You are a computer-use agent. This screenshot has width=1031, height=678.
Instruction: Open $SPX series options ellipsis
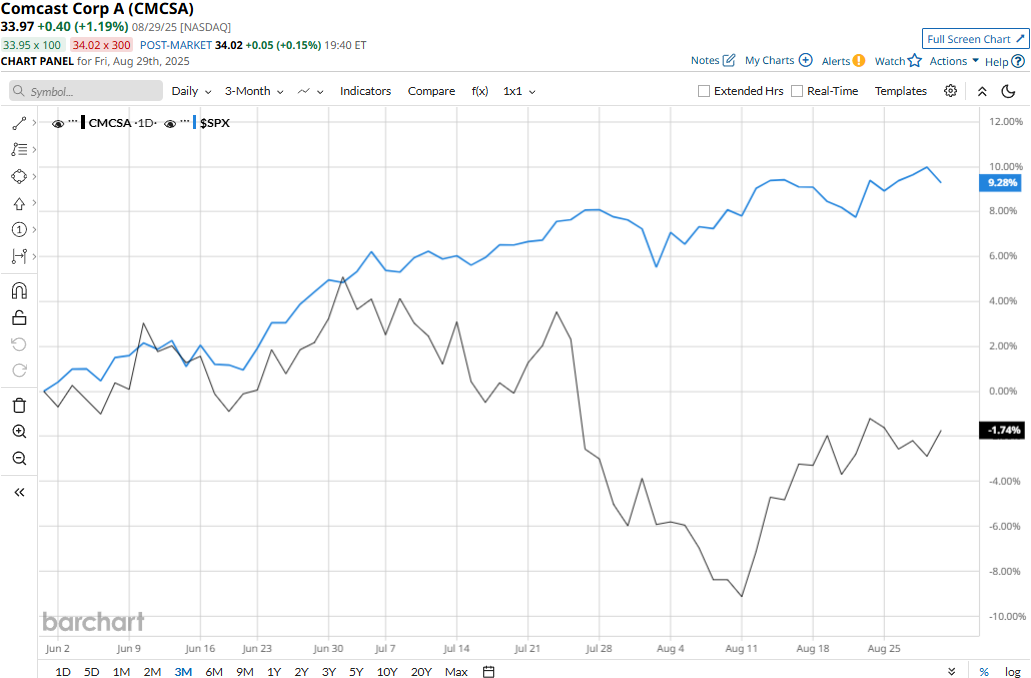coord(185,122)
